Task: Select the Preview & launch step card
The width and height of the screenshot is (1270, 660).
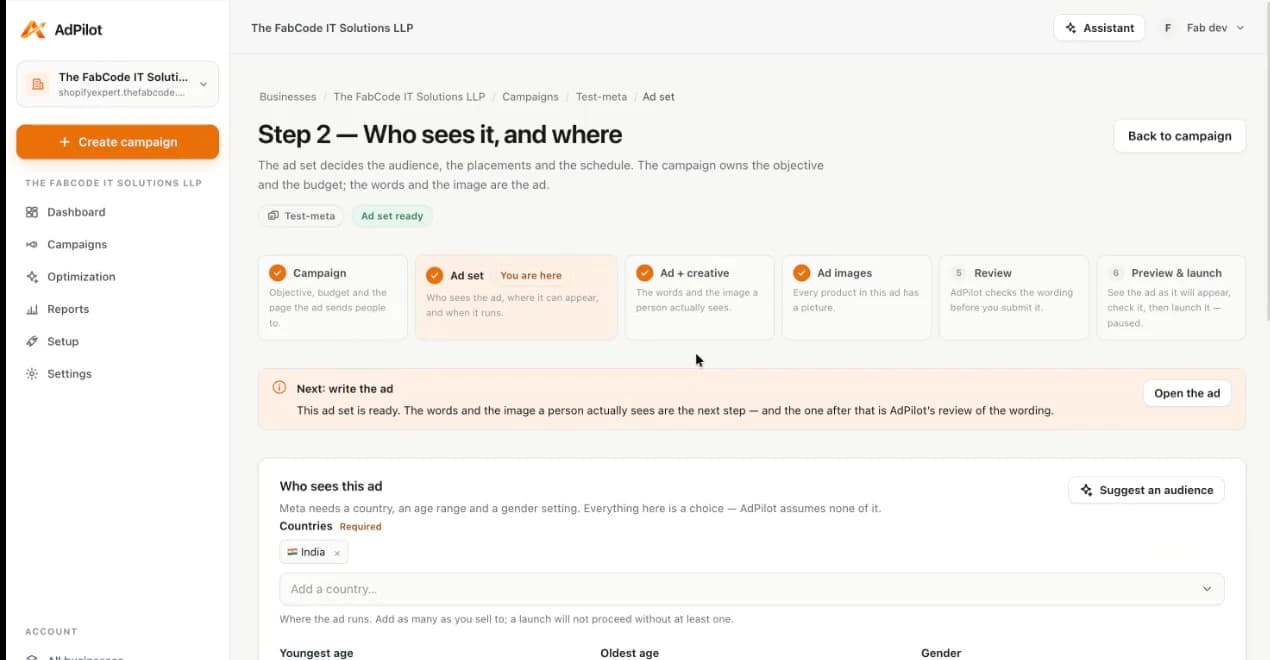Action: pyautogui.click(x=1171, y=297)
